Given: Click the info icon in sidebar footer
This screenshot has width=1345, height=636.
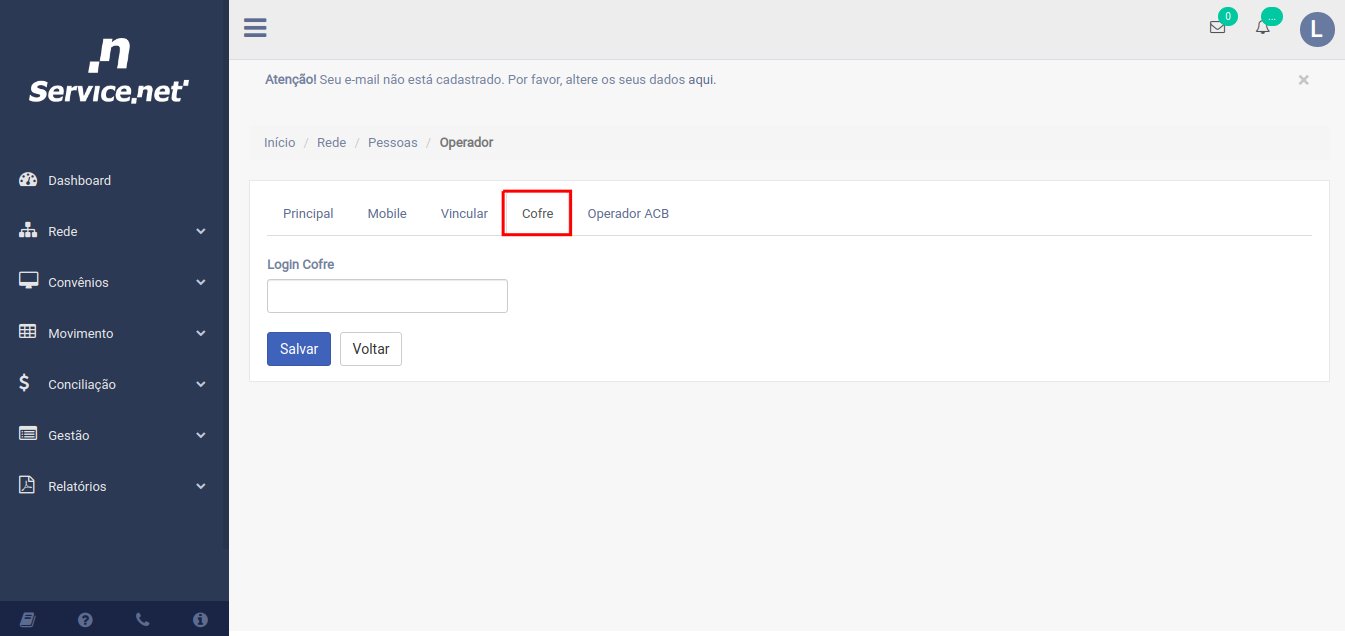Looking at the screenshot, I should [x=200, y=620].
